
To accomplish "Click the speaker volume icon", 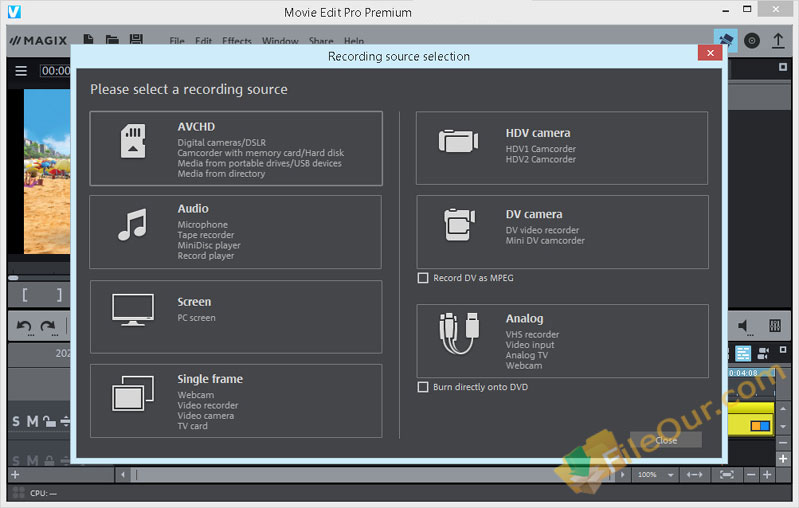I will [x=743, y=326].
